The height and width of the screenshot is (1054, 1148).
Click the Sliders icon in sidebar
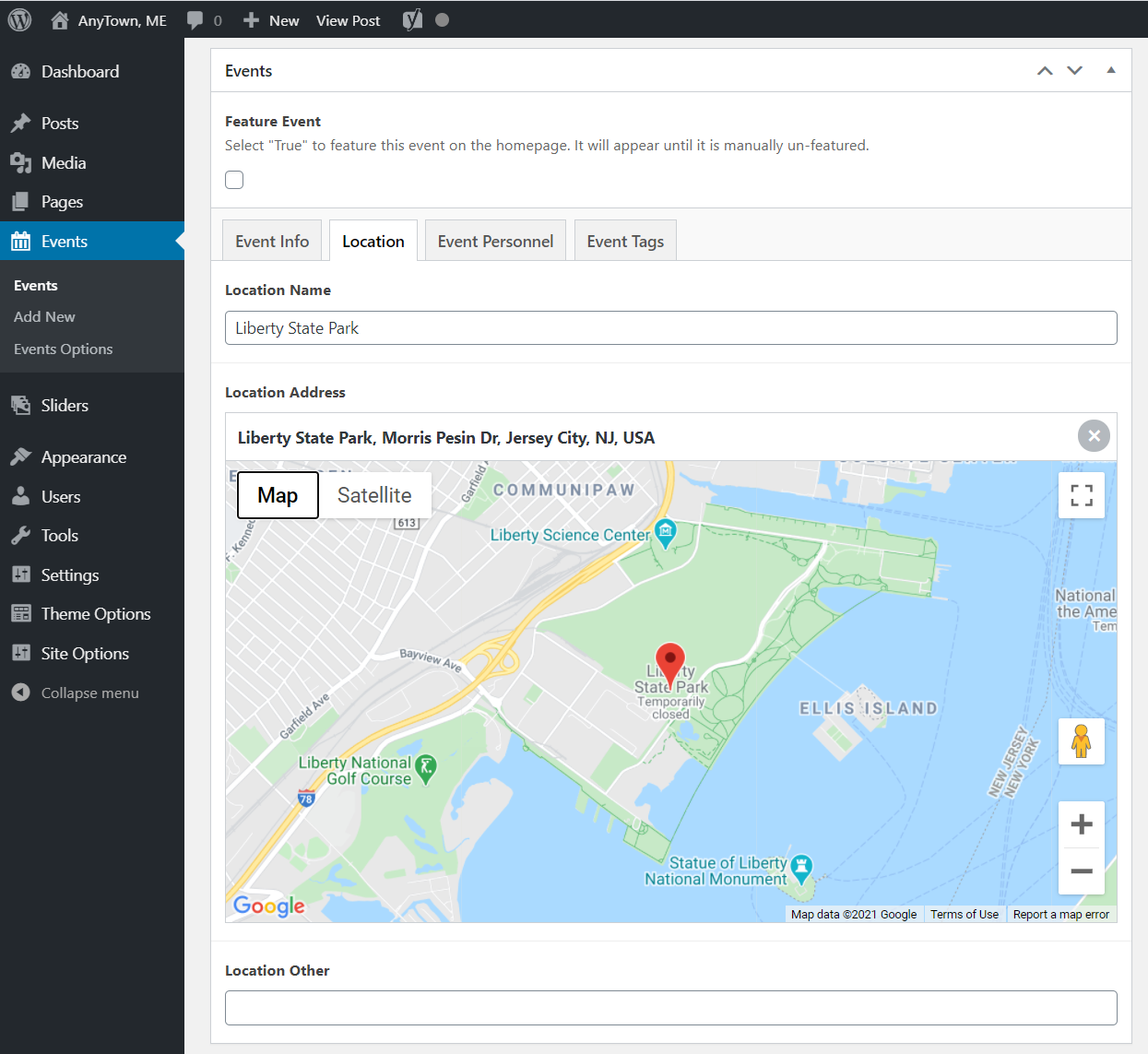click(x=20, y=405)
